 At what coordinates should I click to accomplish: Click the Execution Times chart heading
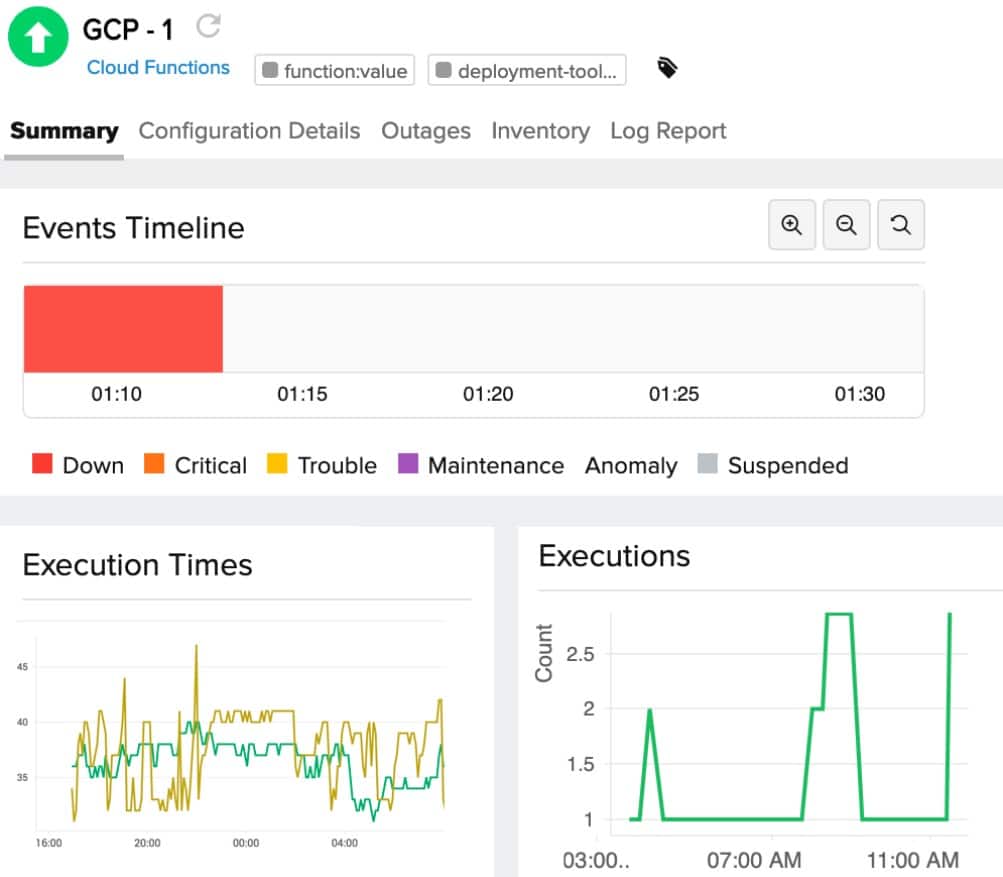[x=138, y=565]
